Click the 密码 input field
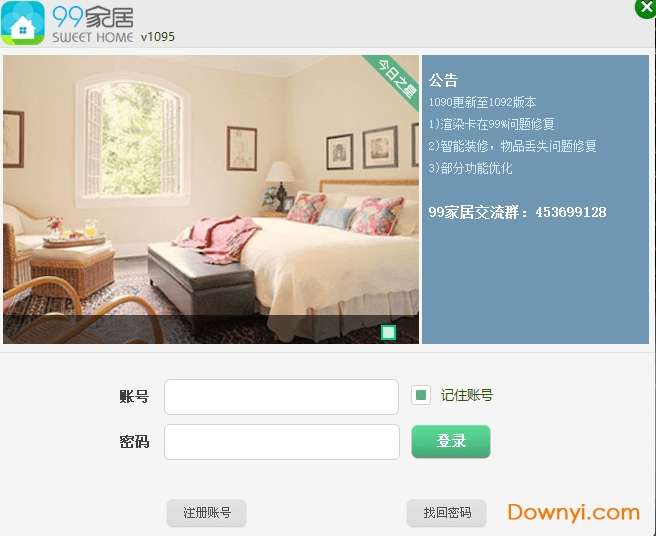 pos(282,442)
